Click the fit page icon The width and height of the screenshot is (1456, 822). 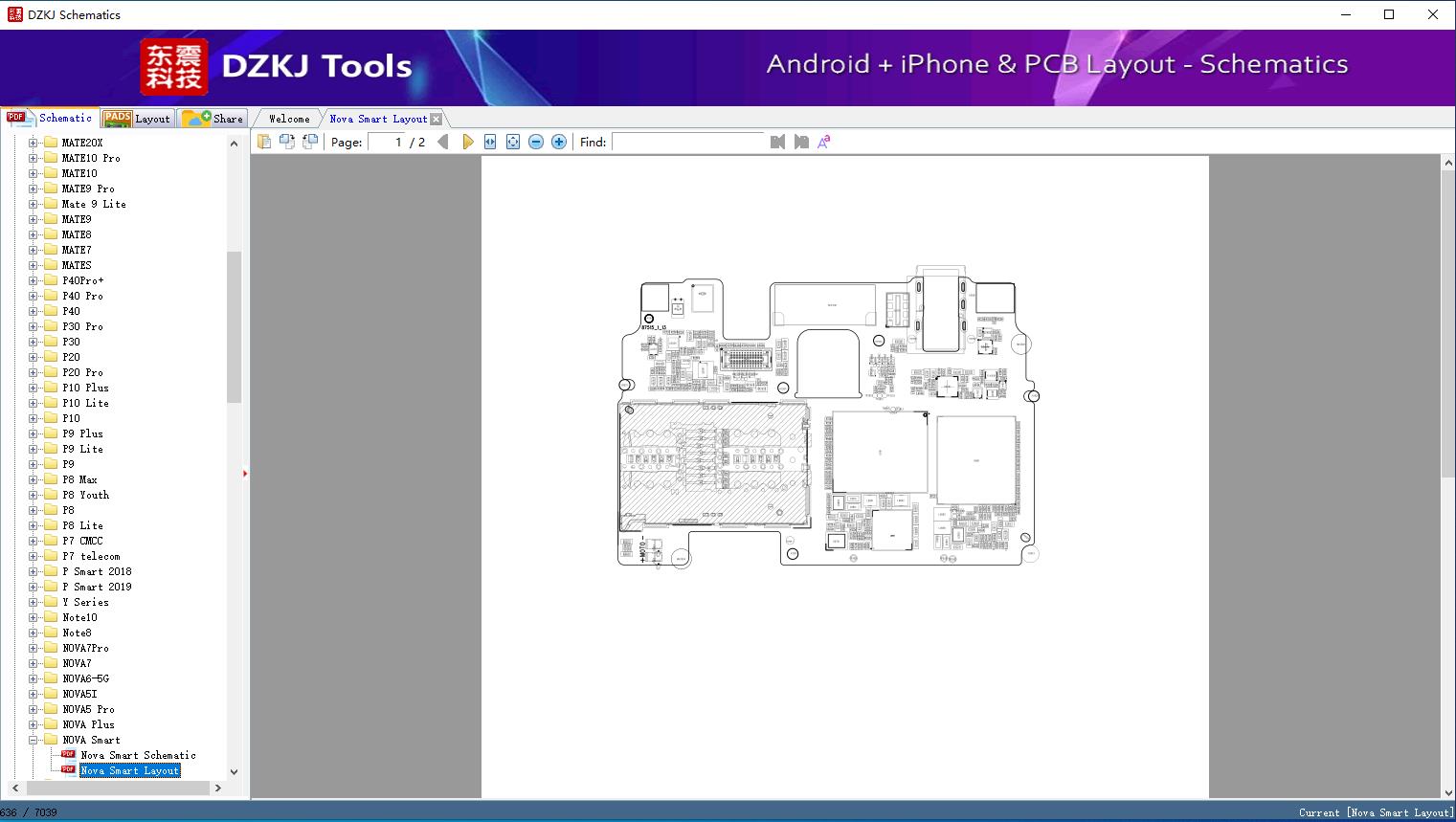tap(513, 142)
